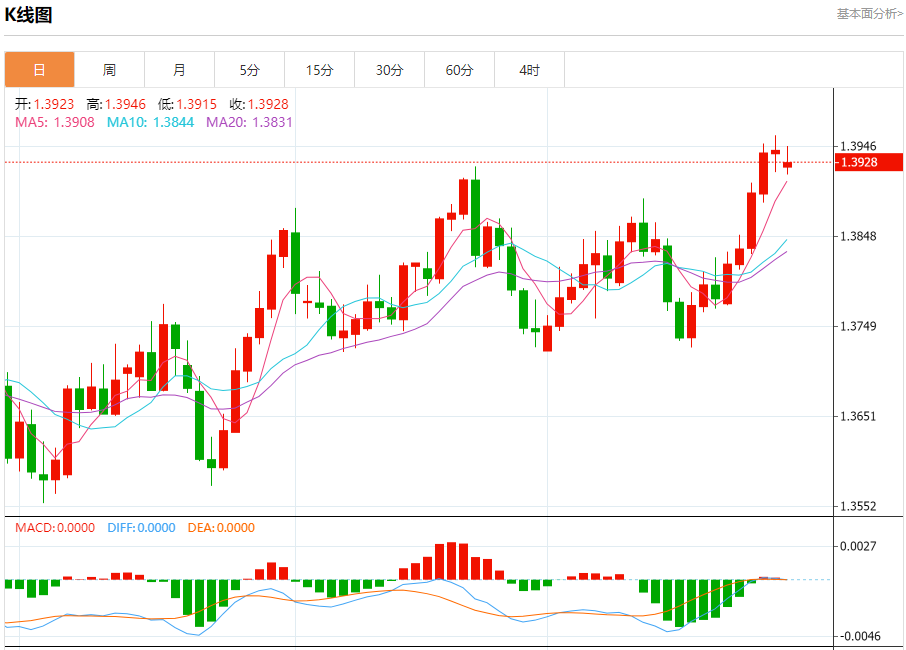This screenshot has width=906, height=650.
Task: Open the 60分 interval tab
Action: (x=459, y=70)
